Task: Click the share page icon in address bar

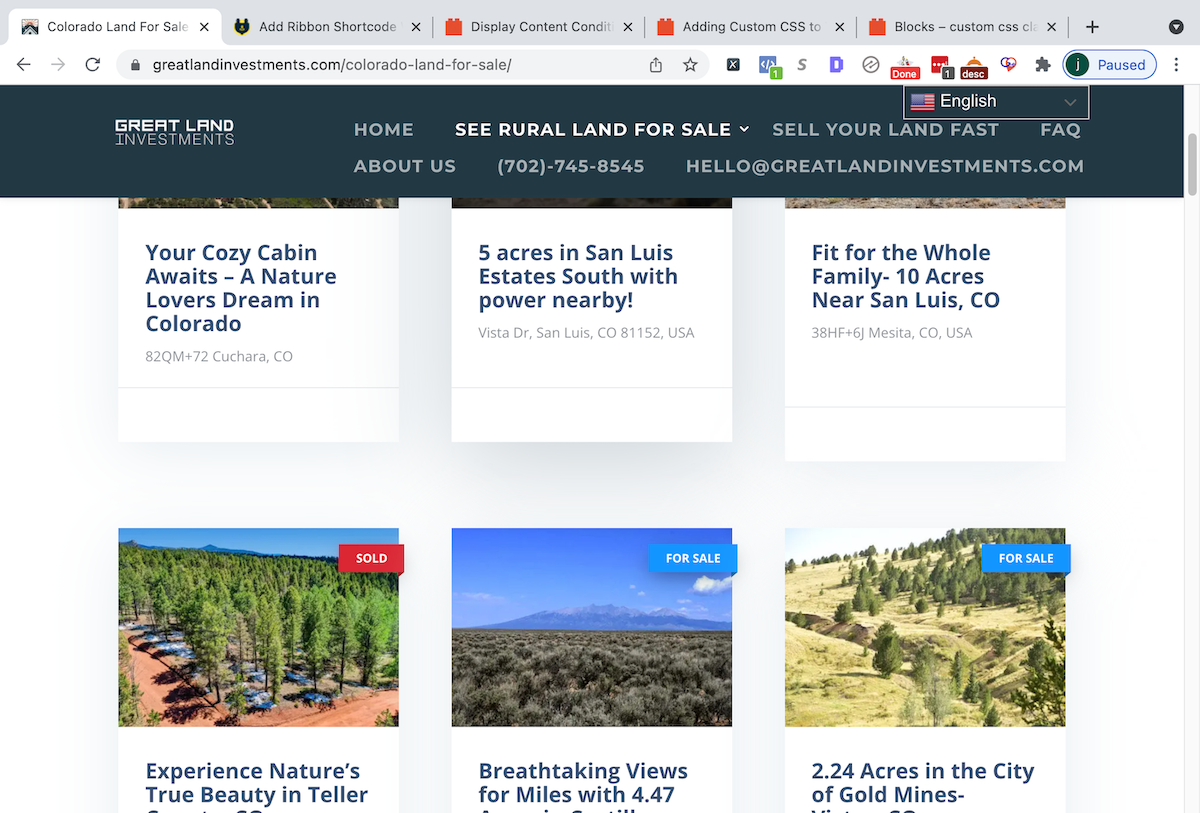Action: (656, 65)
